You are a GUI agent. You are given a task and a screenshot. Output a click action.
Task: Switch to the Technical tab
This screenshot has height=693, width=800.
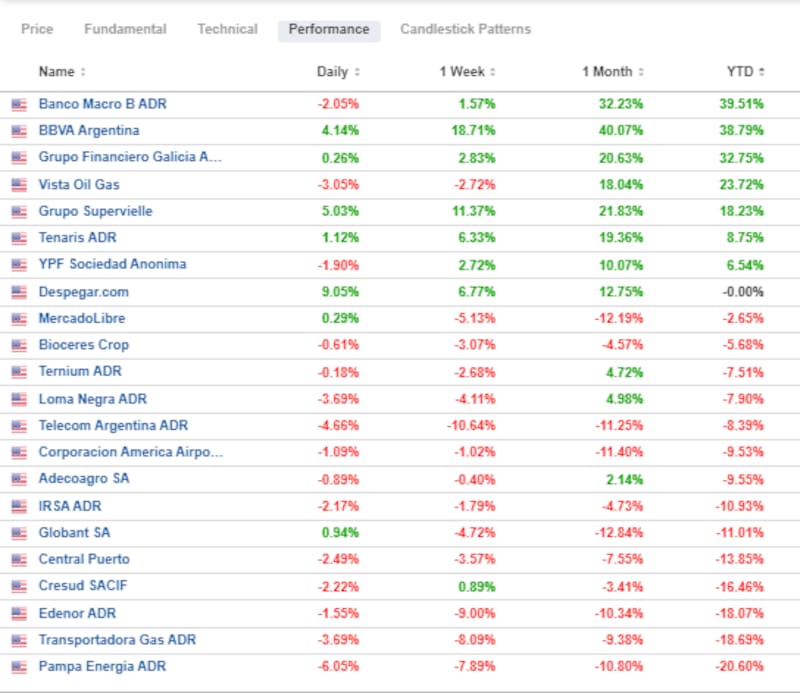[x=227, y=29]
